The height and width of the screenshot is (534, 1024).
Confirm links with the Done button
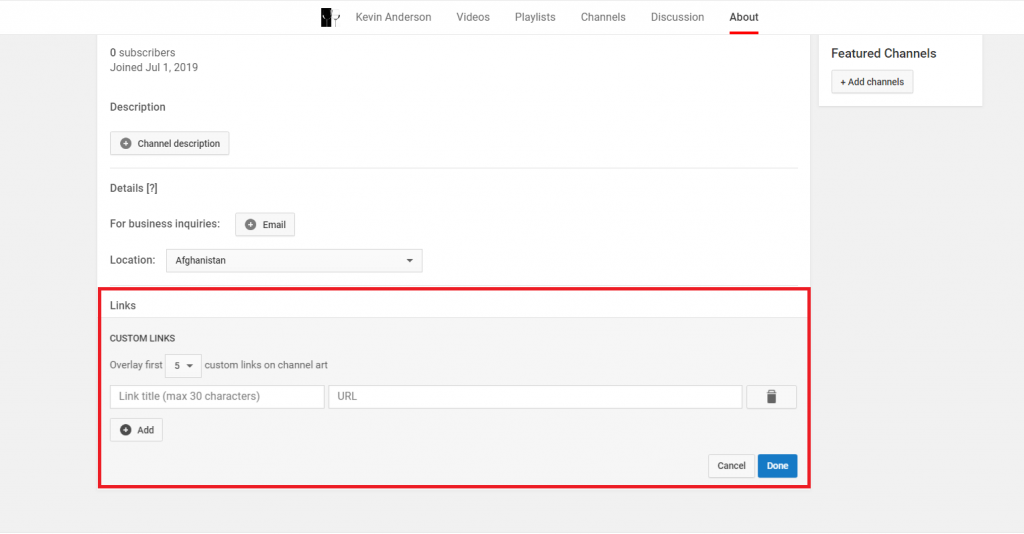coord(777,466)
